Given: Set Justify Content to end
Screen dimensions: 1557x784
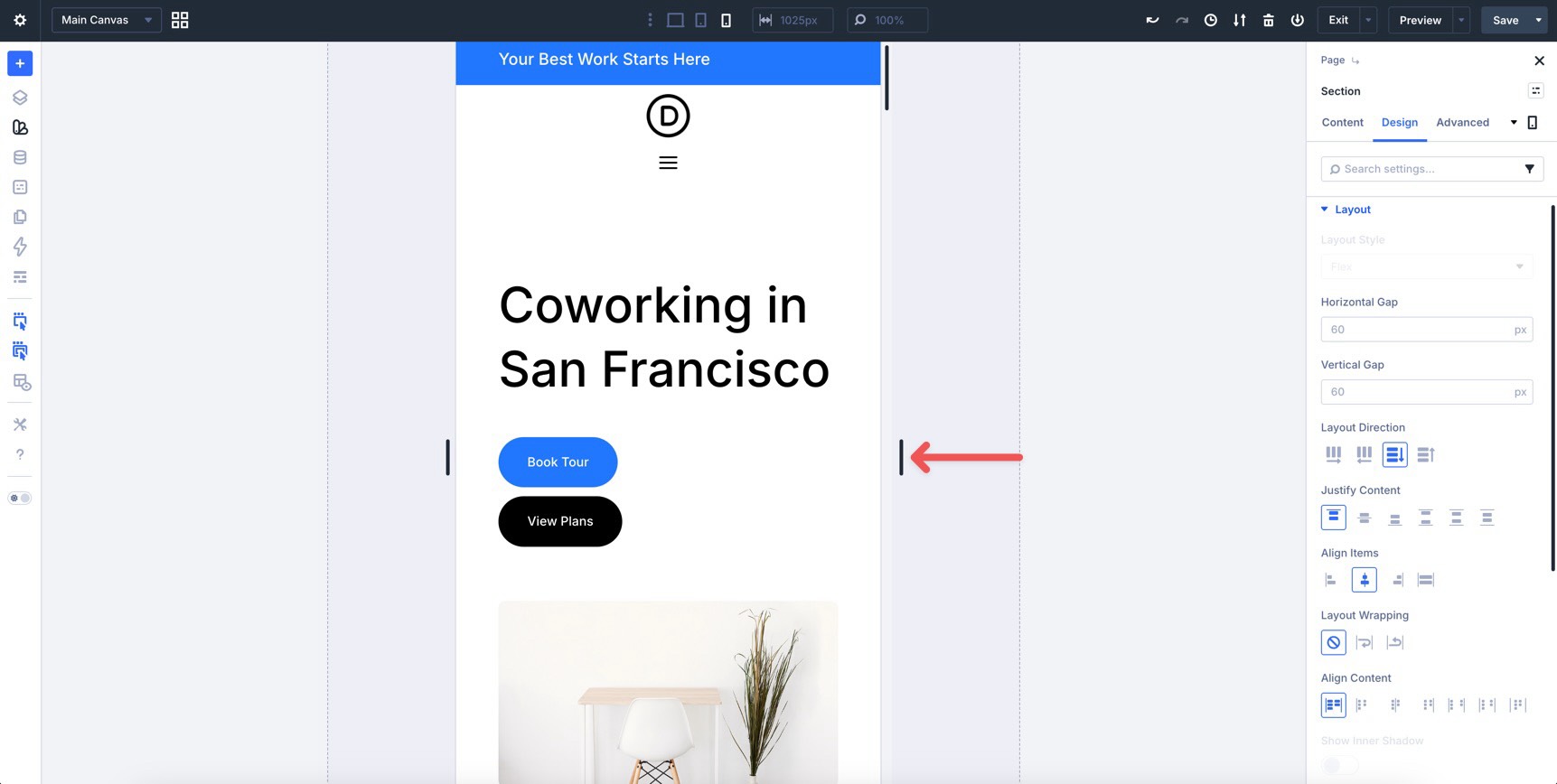Looking at the screenshot, I should [x=1394, y=518].
